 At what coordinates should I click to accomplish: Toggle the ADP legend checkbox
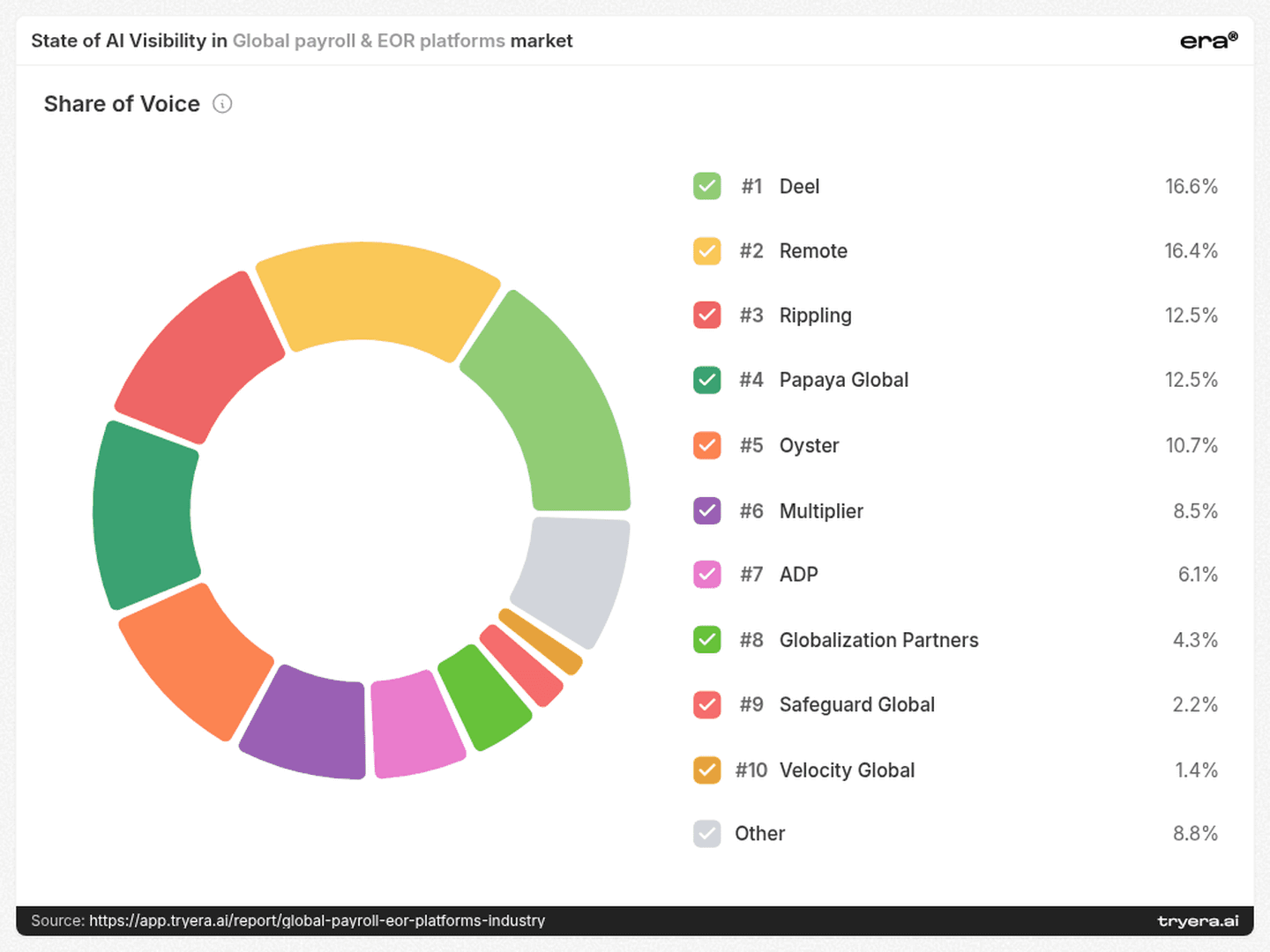tap(706, 574)
